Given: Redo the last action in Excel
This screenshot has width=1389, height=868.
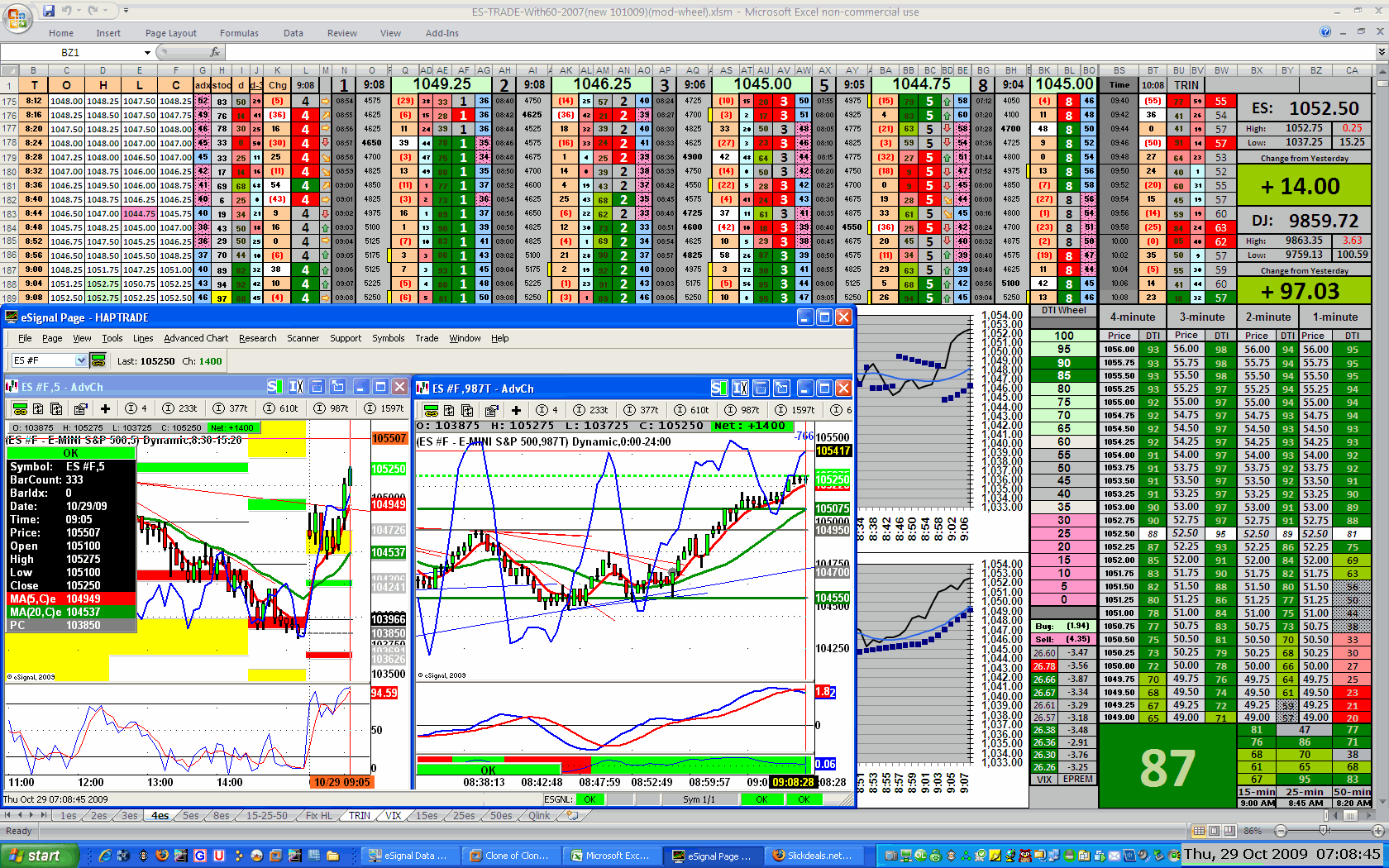Looking at the screenshot, I should point(93,11).
